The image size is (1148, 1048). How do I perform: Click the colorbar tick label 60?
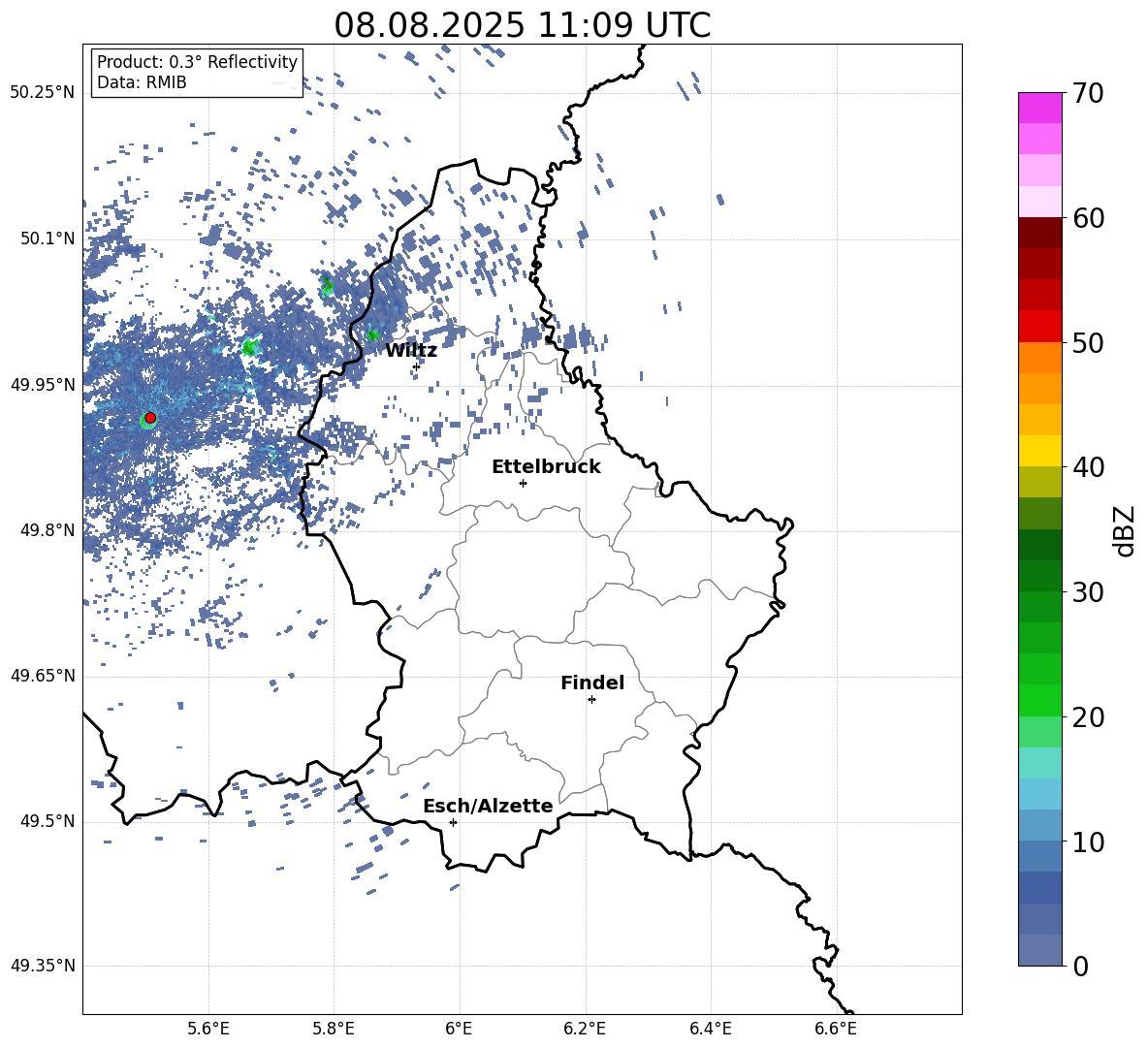(x=1088, y=218)
